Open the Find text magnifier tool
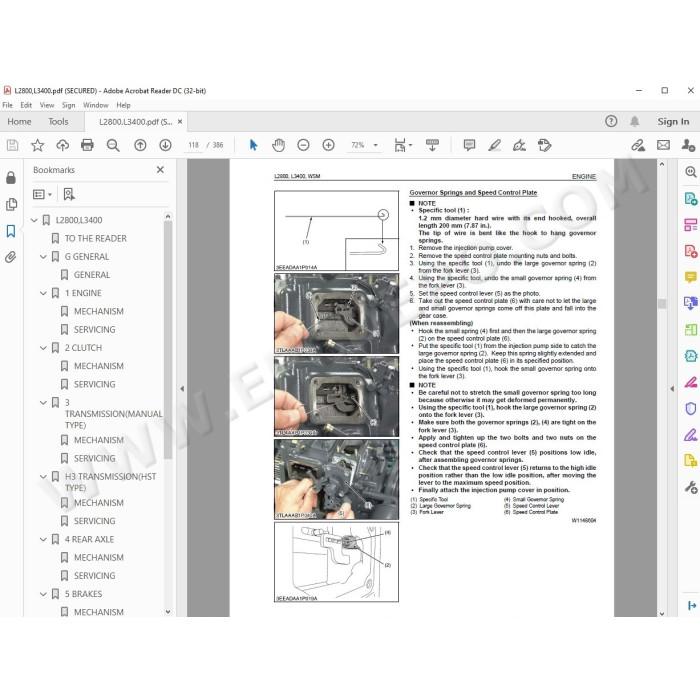700x700 pixels. click(x=113, y=145)
